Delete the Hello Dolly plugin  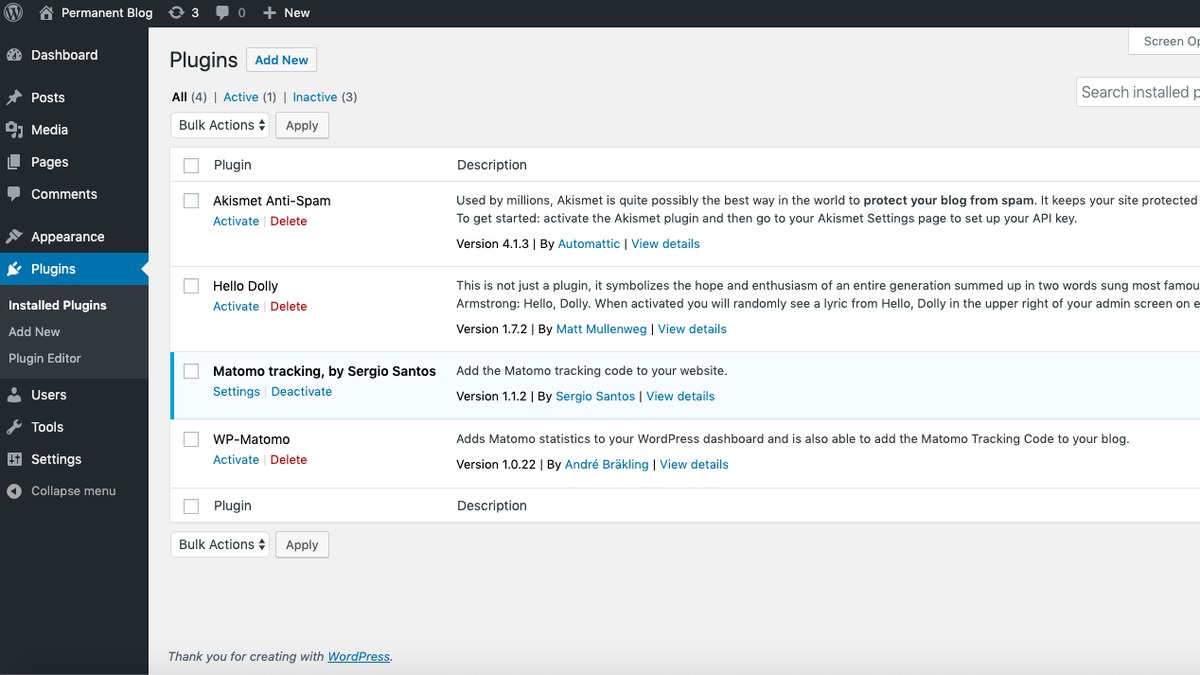[288, 307]
